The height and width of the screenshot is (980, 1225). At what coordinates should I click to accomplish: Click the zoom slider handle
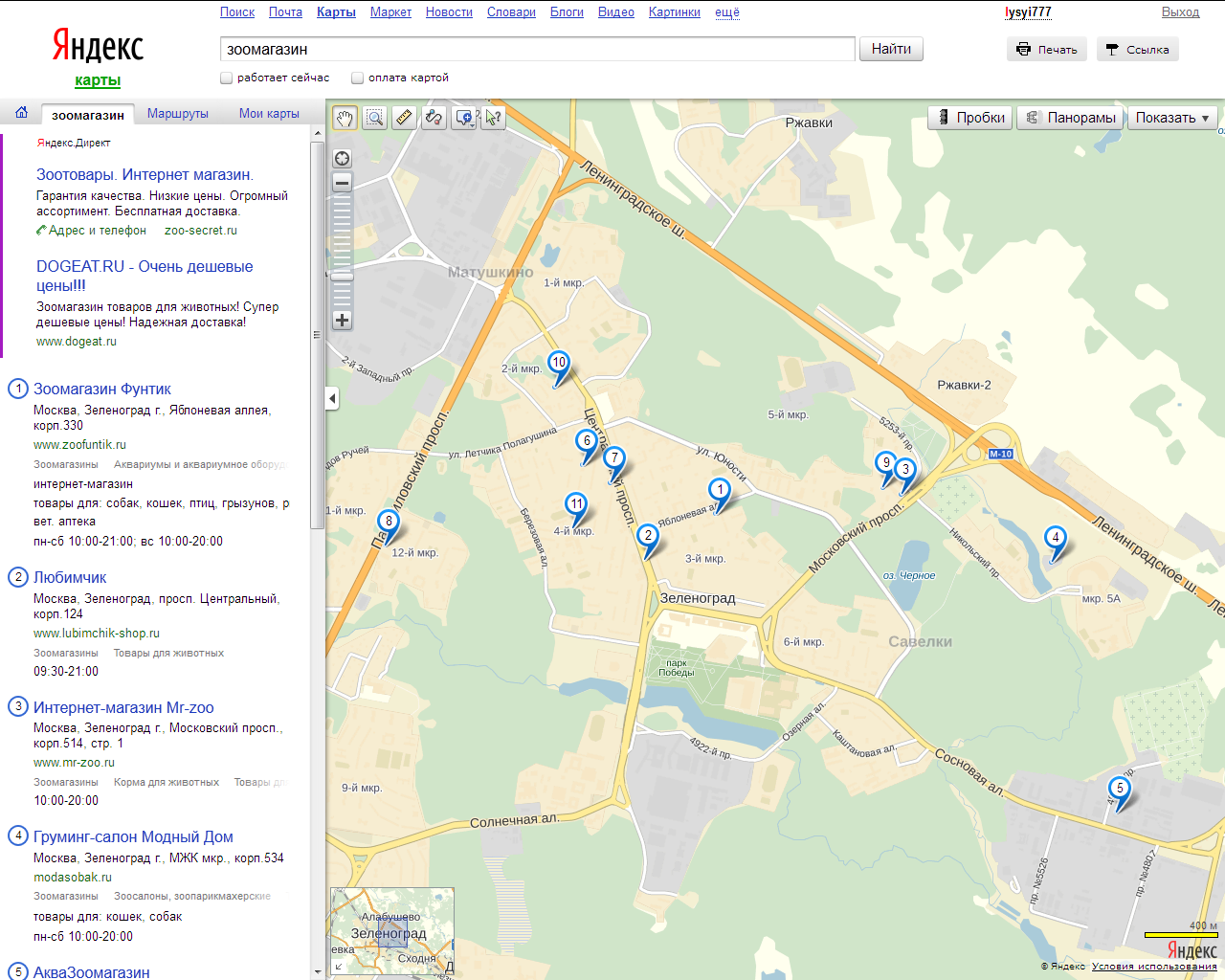[x=342, y=276]
